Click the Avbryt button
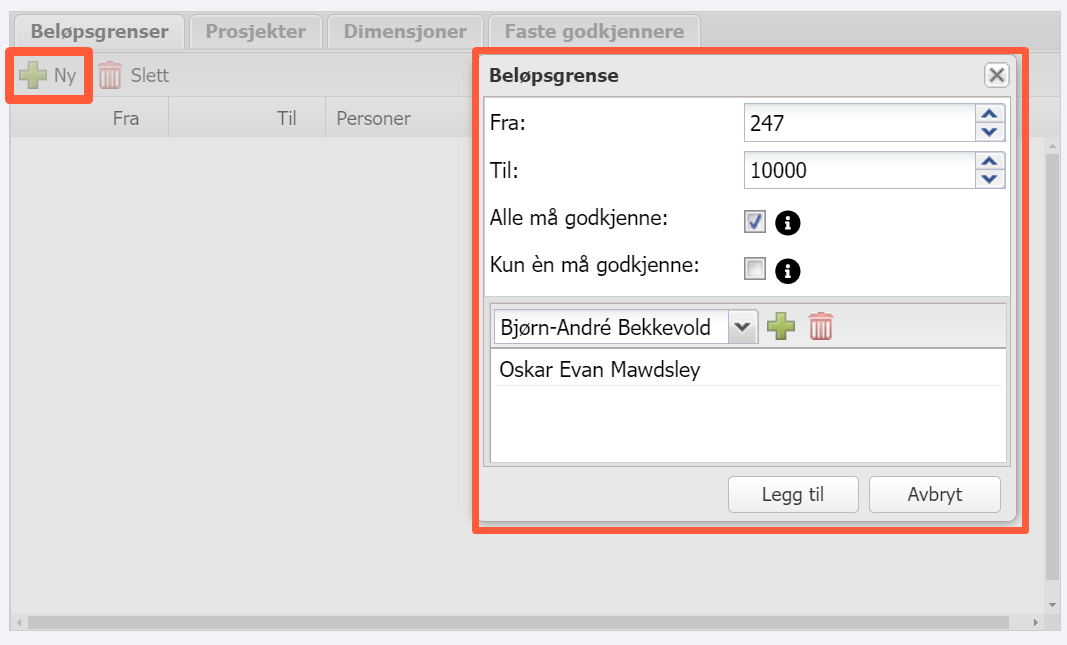1067x645 pixels. click(934, 495)
